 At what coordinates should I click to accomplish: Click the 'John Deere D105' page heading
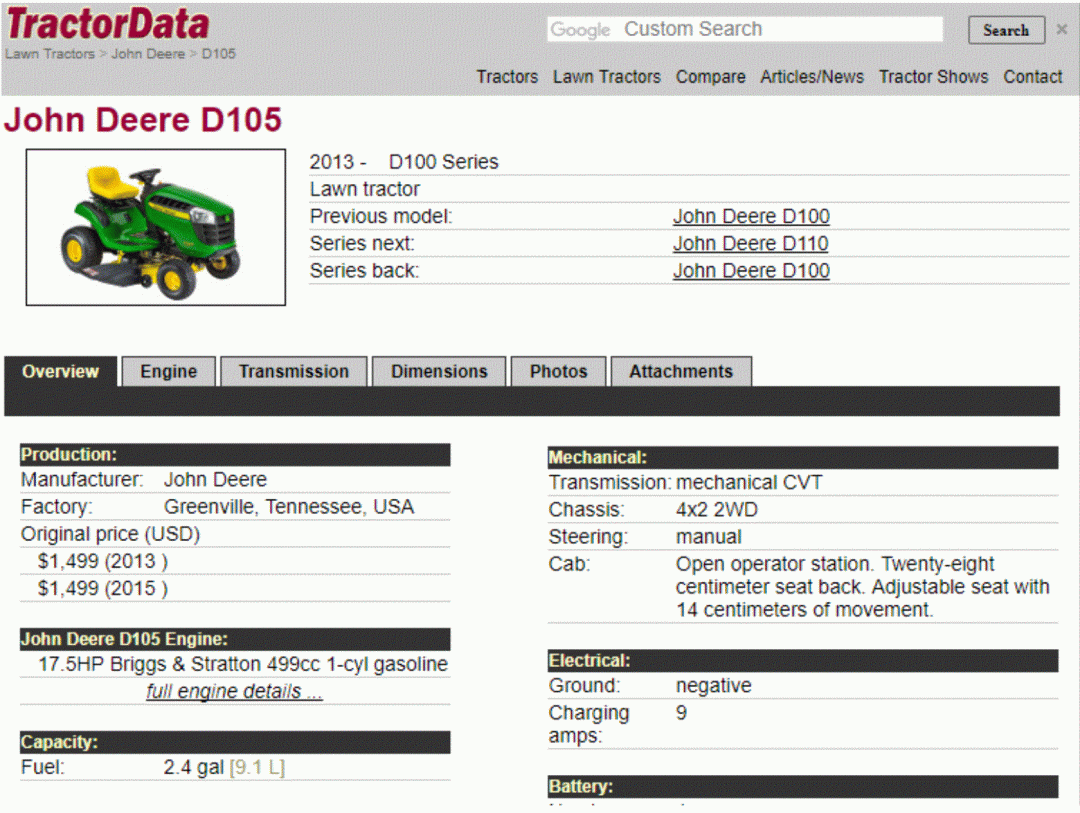tap(143, 120)
